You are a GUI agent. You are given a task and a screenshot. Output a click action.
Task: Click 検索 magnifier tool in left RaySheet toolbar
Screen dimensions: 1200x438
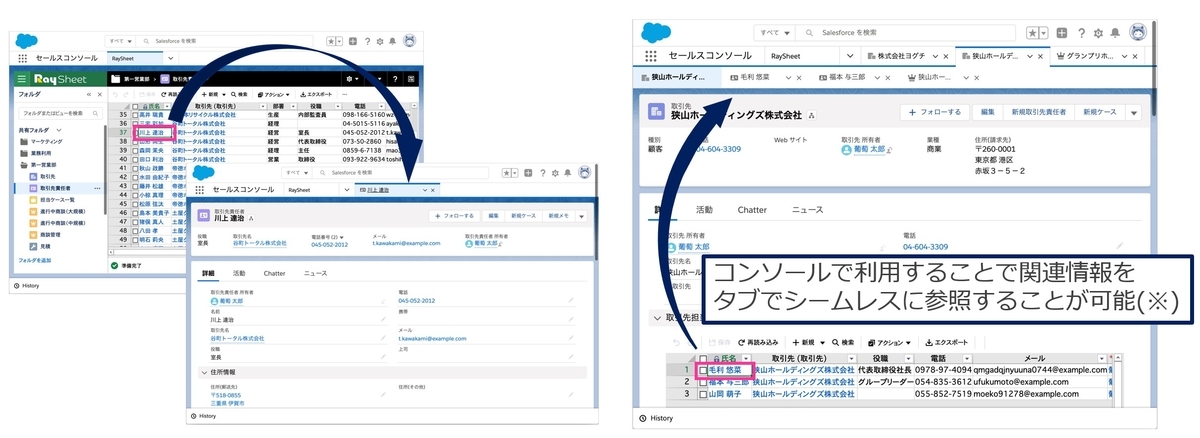click(x=237, y=94)
